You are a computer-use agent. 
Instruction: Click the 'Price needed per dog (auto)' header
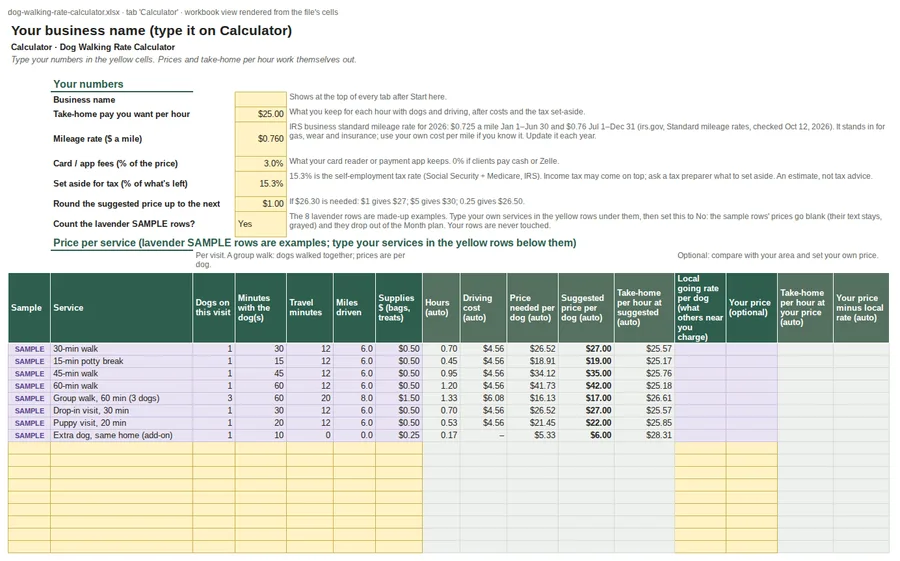533,308
